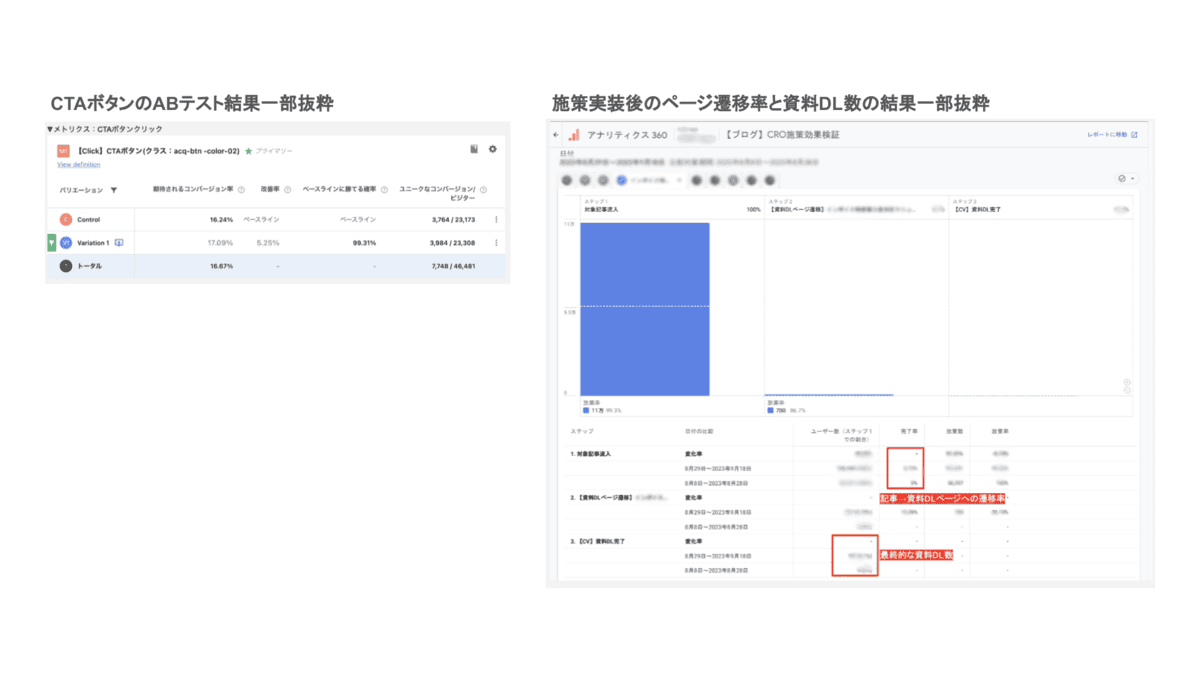Open the バリエーション filter funnel icon
Image resolution: width=1200 pixels, height=675 pixels.
113,190
